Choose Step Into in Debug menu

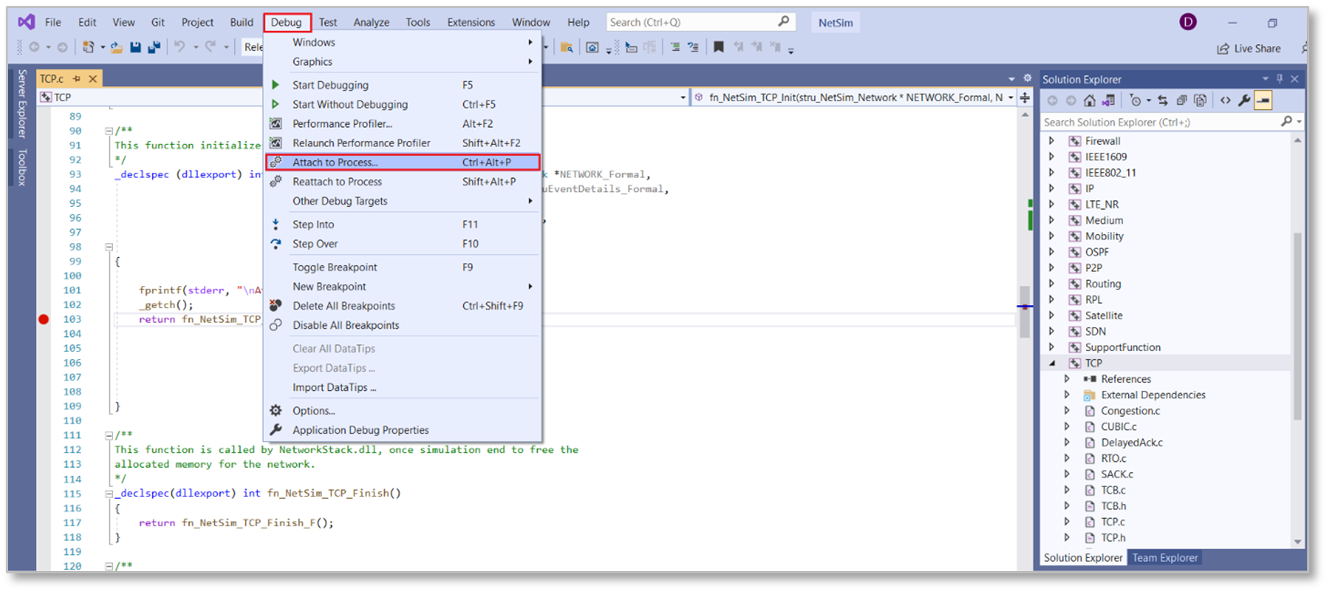[402, 225]
